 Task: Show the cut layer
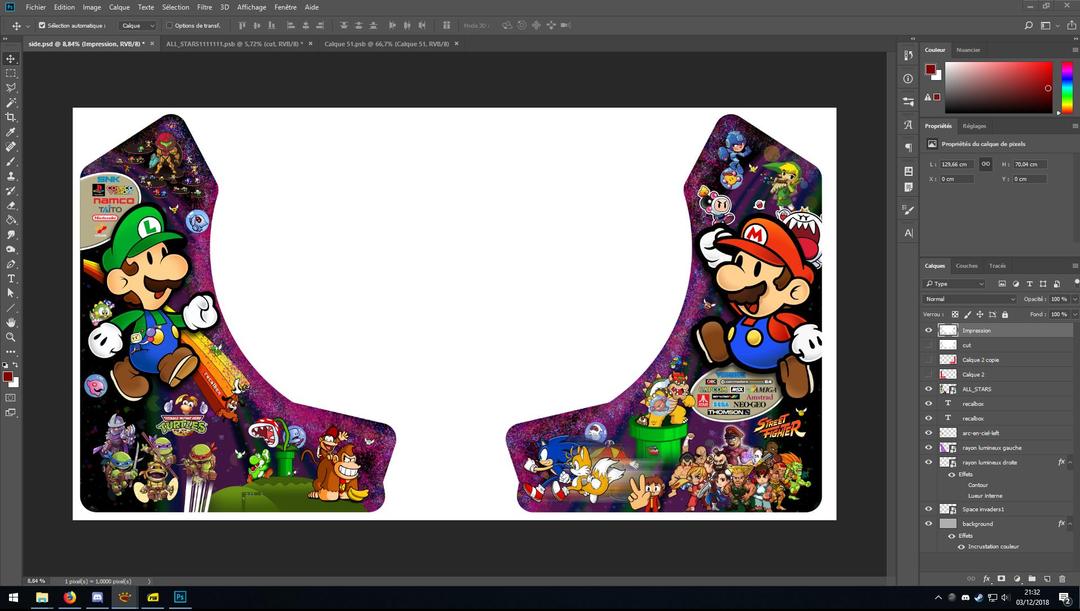coord(928,345)
